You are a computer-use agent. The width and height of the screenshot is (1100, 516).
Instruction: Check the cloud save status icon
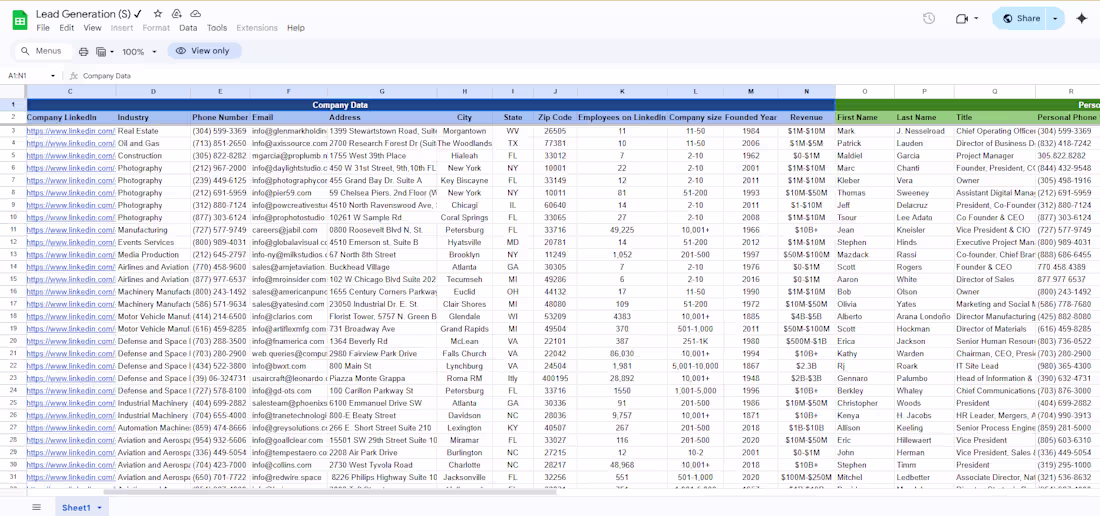tap(196, 14)
